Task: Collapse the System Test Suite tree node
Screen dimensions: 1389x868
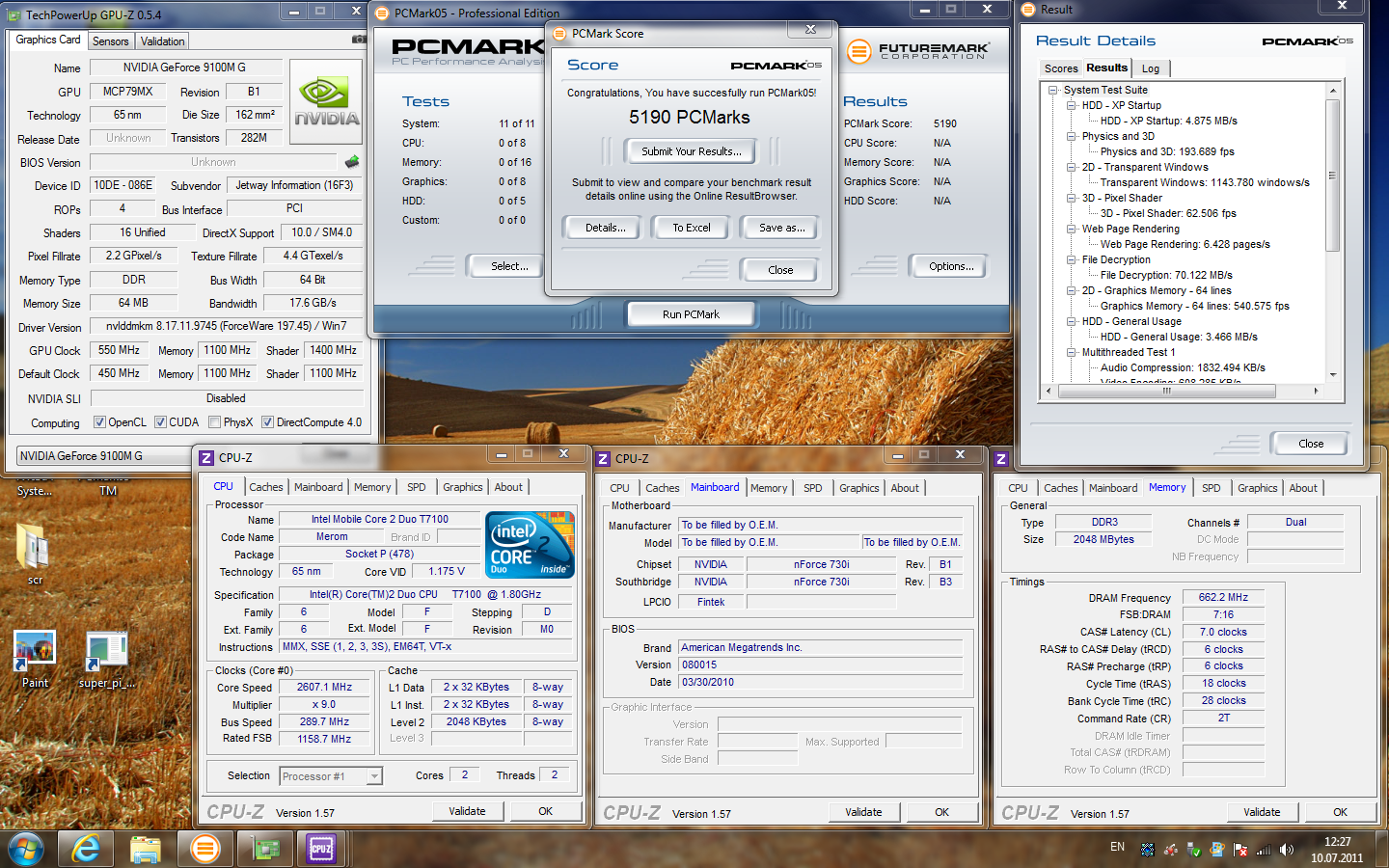Action: pos(1052,91)
